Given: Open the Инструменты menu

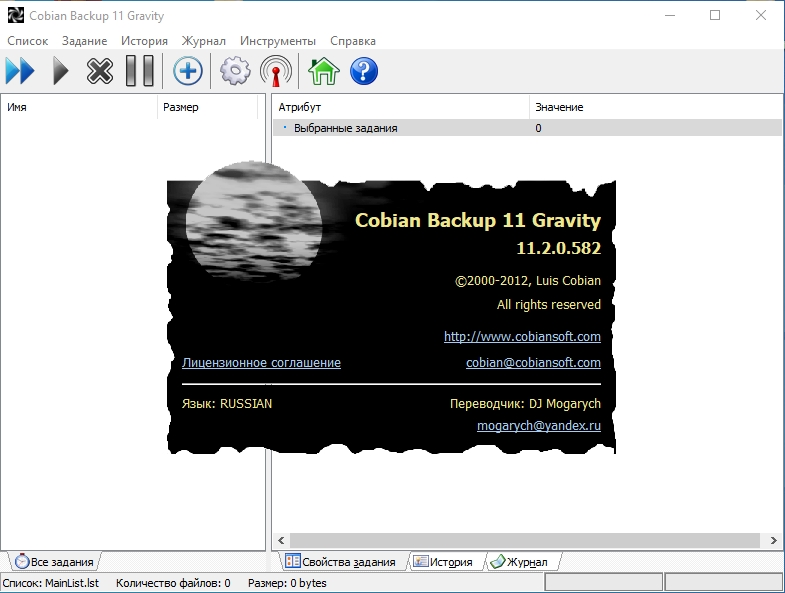Looking at the screenshot, I should click(x=278, y=41).
